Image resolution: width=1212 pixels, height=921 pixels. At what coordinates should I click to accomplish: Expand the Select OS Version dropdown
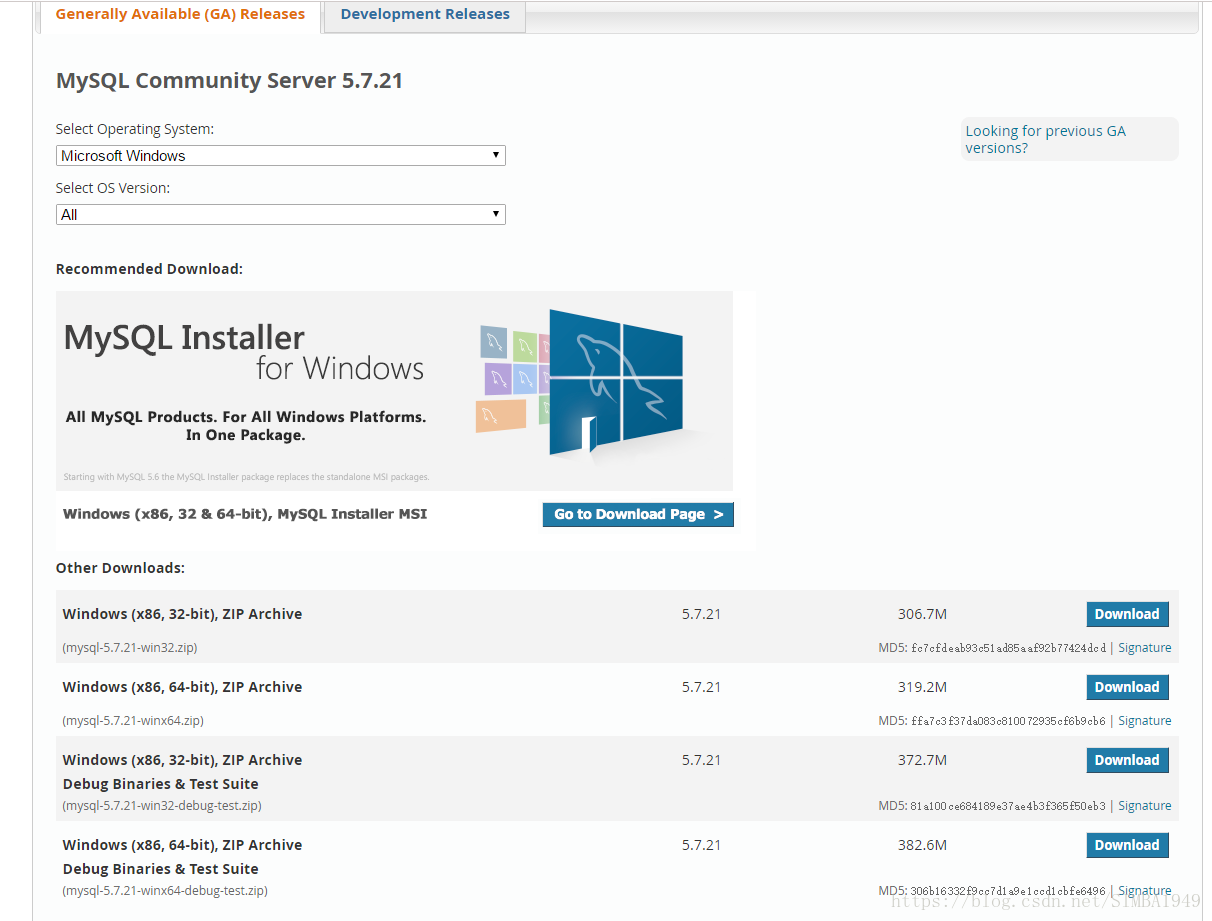click(x=281, y=214)
